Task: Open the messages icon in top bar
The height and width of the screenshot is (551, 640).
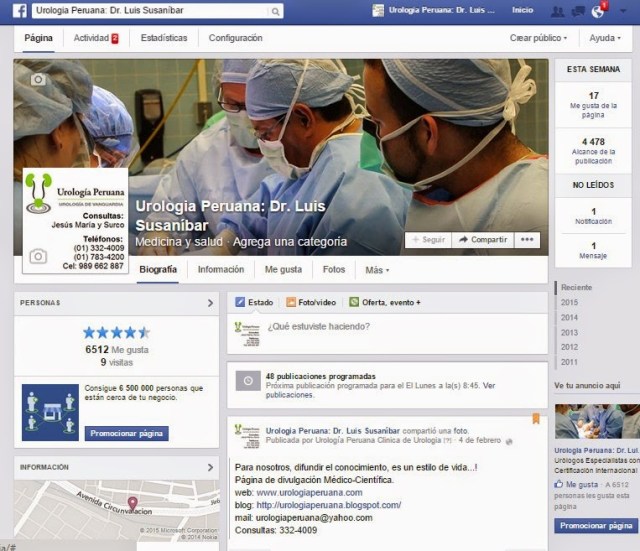Action: pos(578,11)
